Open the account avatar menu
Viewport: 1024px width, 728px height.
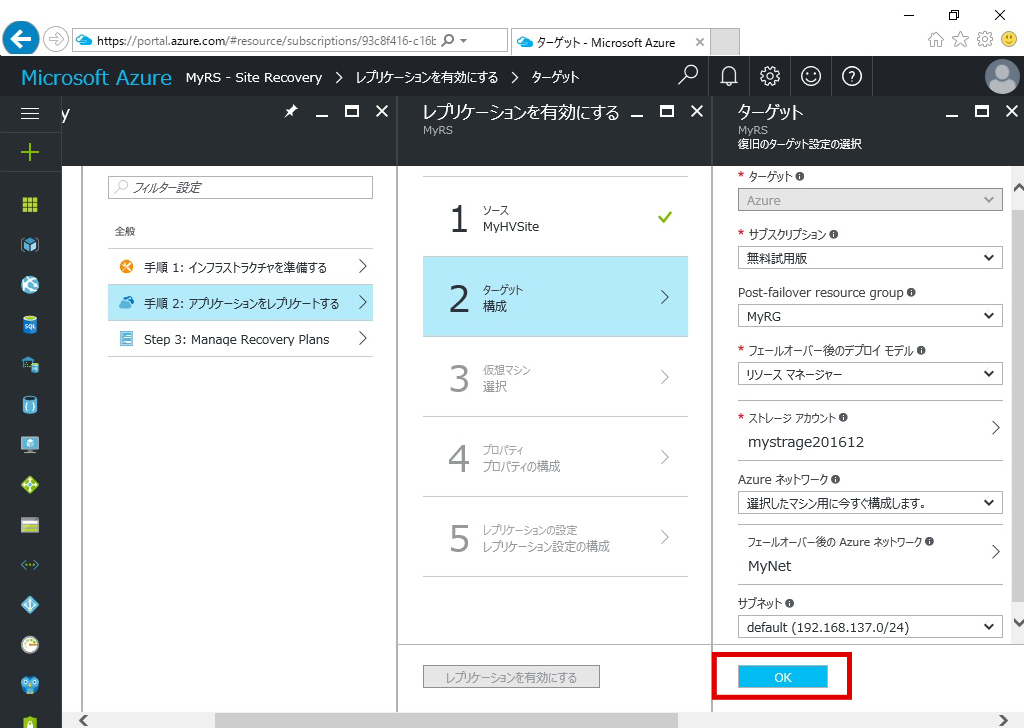[1002, 76]
